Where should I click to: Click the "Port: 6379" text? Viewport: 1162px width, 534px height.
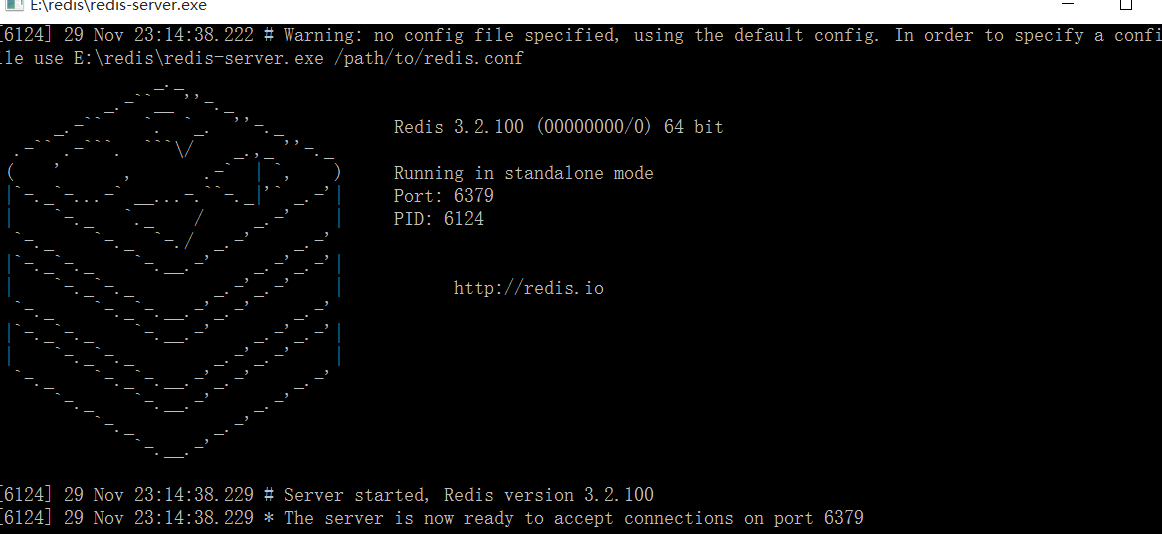pyautogui.click(x=443, y=196)
